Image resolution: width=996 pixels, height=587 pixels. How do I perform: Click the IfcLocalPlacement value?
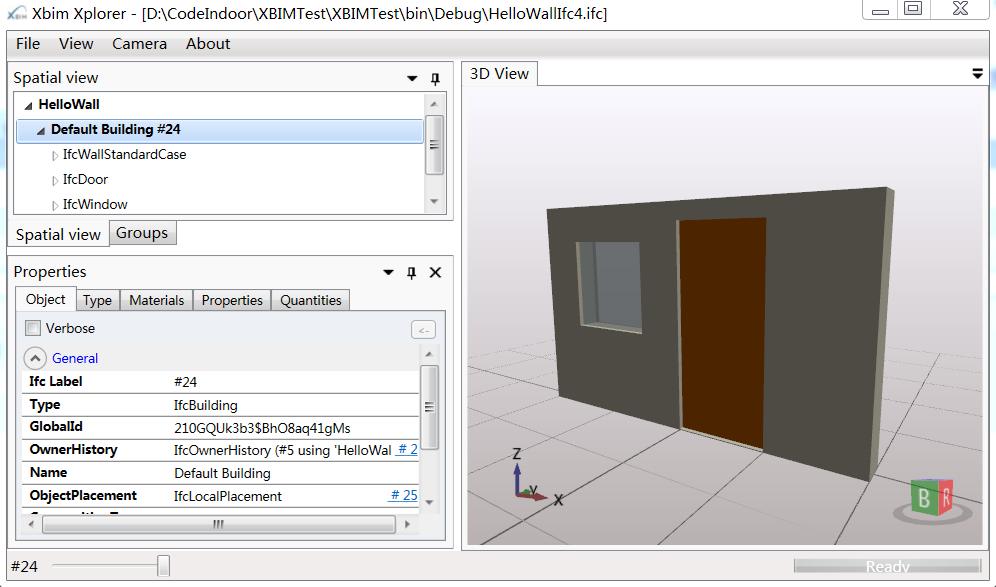227,496
